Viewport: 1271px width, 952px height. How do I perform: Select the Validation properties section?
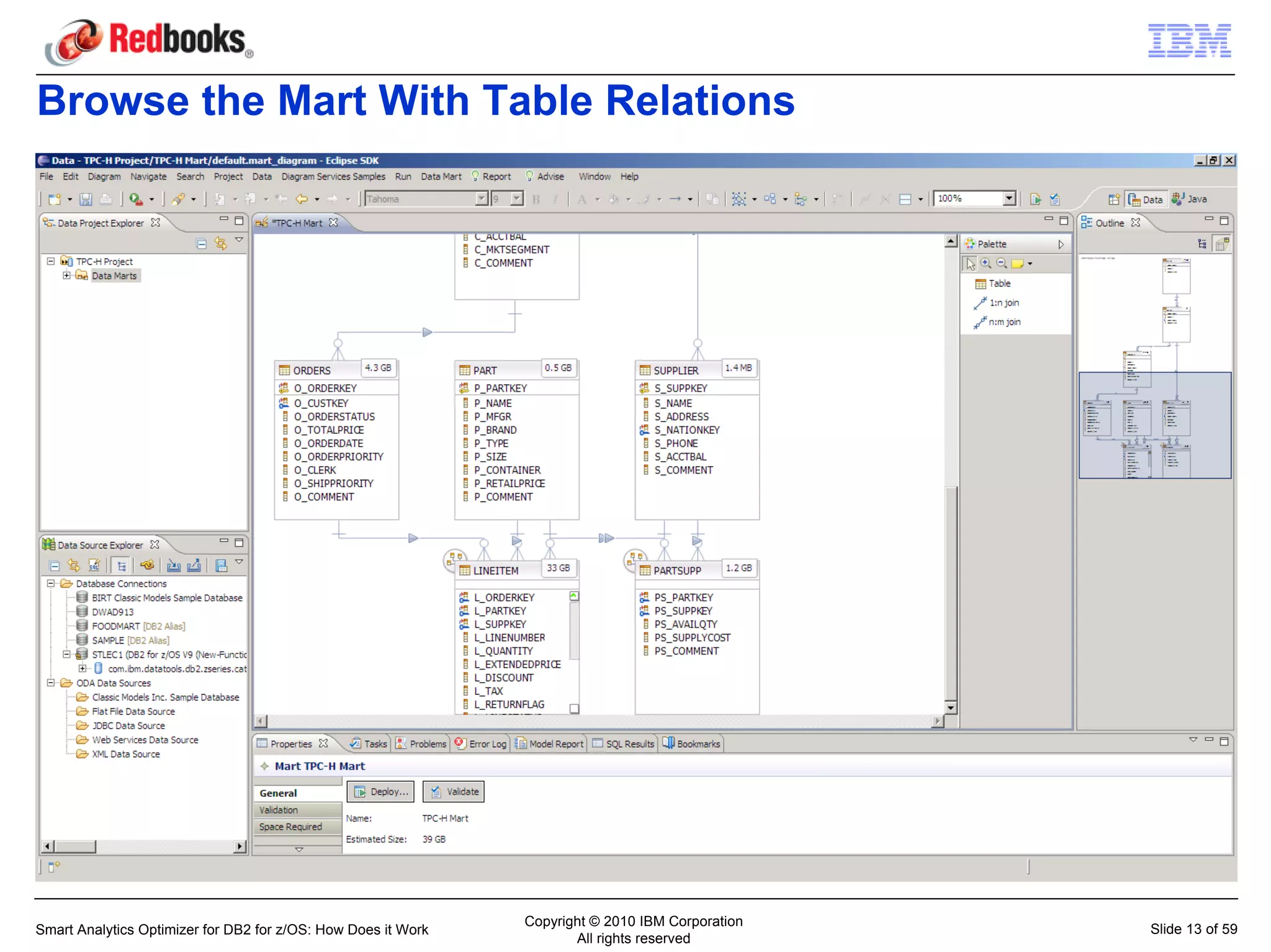(x=298, y=810)
